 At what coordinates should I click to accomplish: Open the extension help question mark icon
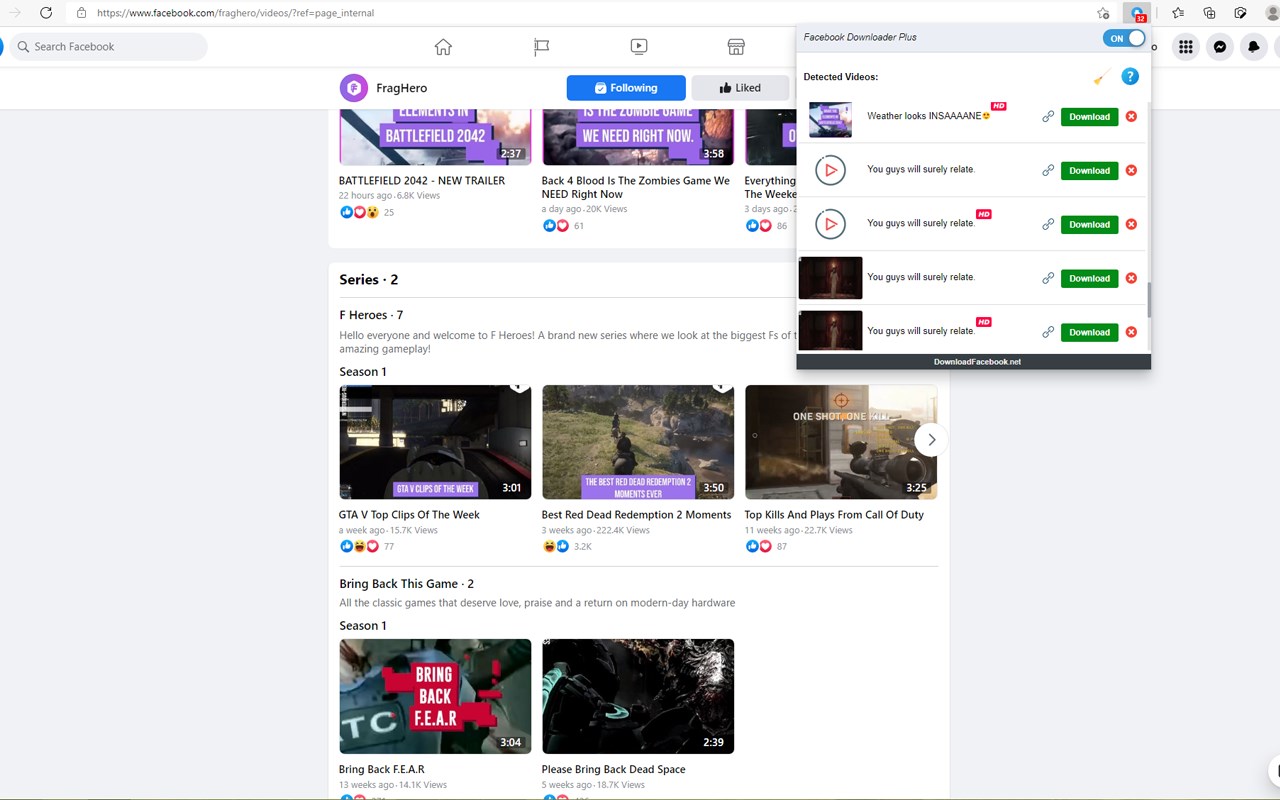(1130, 76)
